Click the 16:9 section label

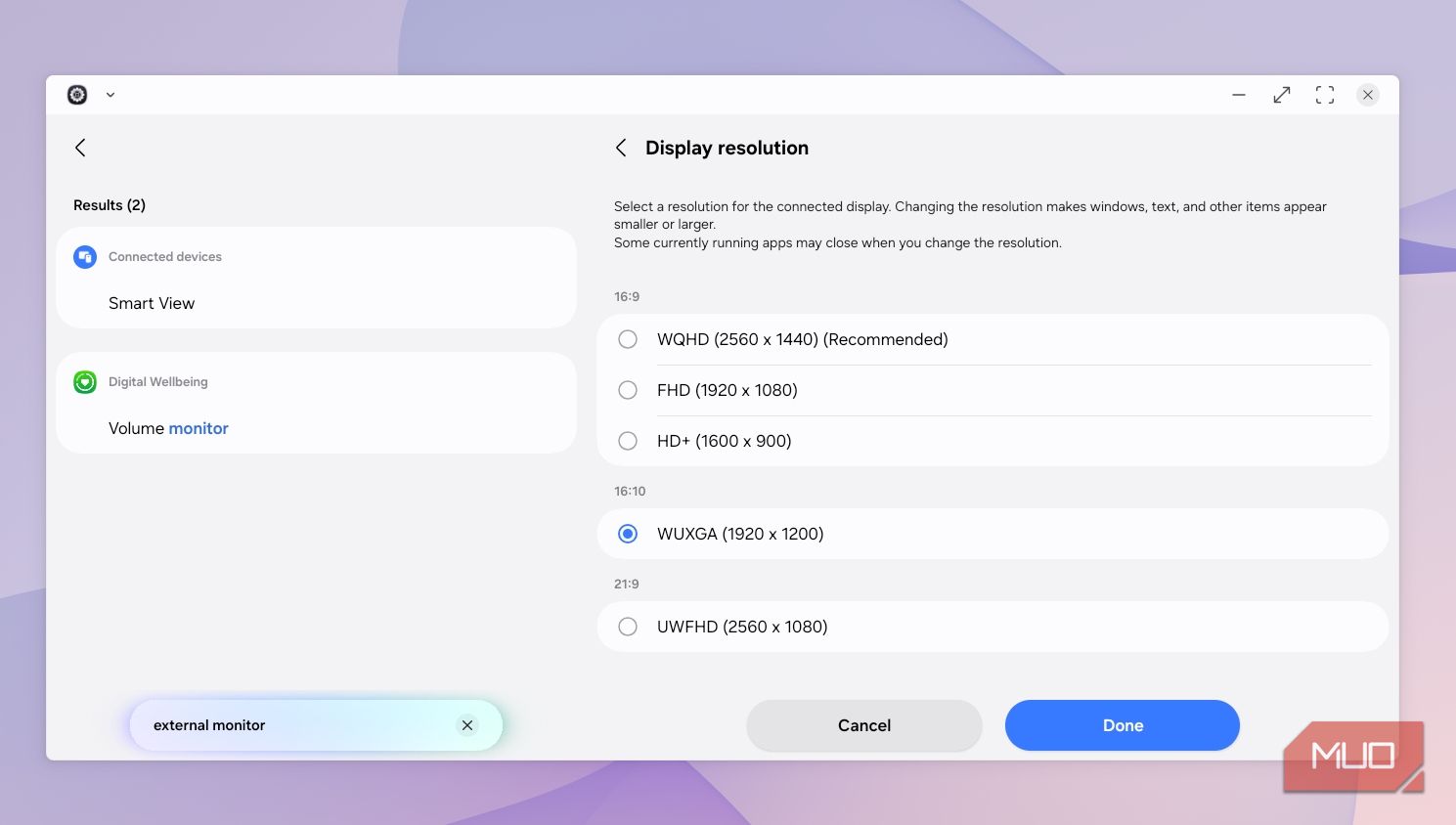point(627,297)
